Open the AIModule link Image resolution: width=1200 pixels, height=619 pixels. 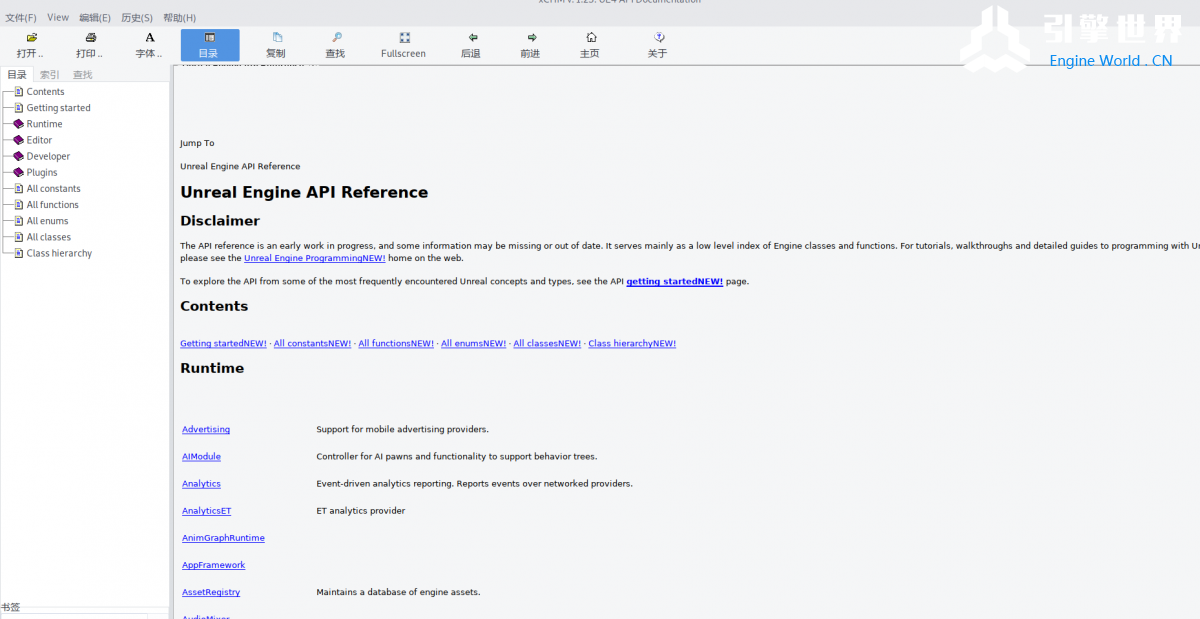coord(201,457)
